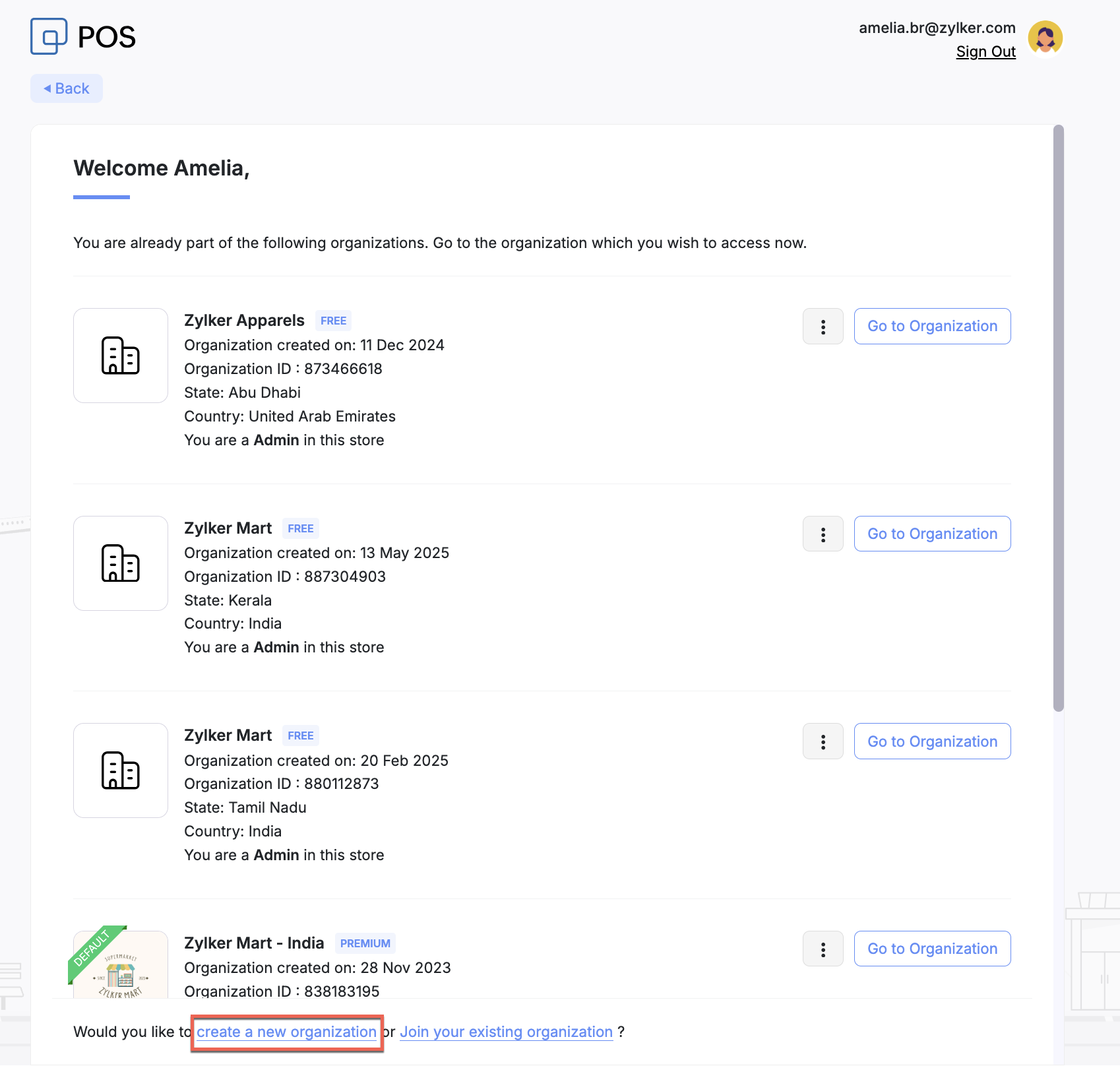
Task: Click the created on 11 Dec 2024 text
Action: click(314, 345)
